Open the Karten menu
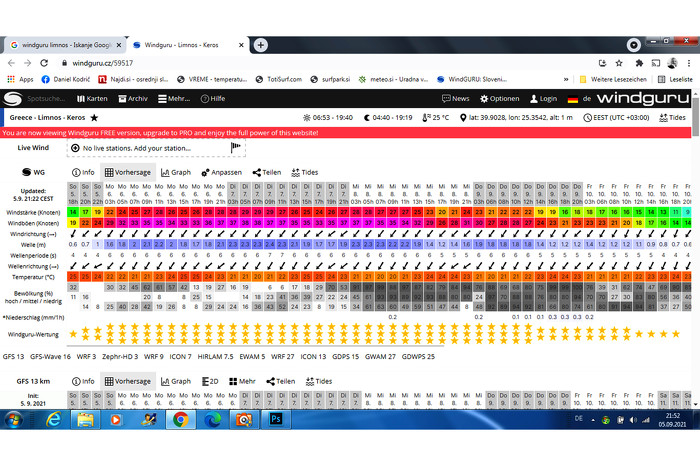The height and width of the screenshot is (466, 700). click(92, 99)
